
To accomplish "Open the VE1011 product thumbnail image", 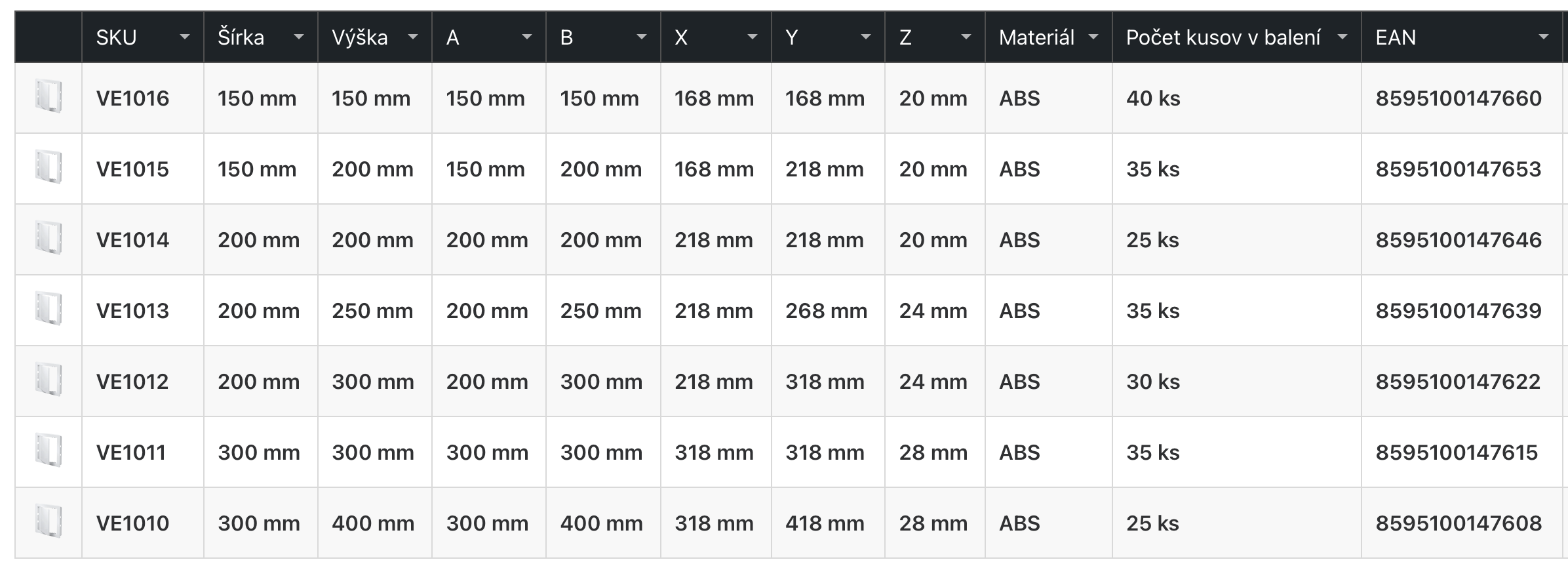I will (49, 451).
